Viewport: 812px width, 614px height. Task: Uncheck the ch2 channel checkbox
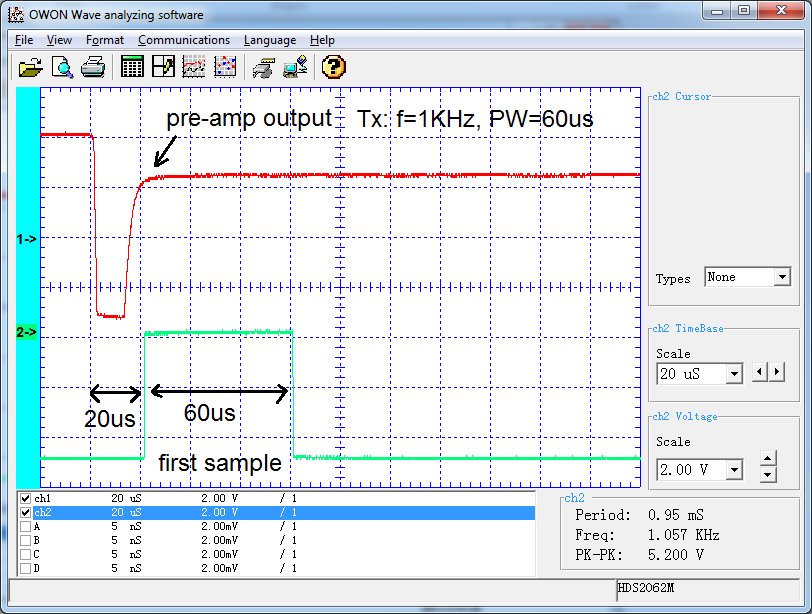point(25,512)
